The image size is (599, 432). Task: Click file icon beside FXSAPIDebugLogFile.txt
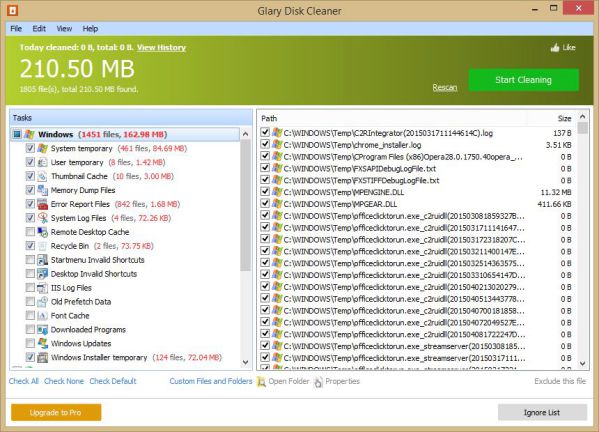277,168
